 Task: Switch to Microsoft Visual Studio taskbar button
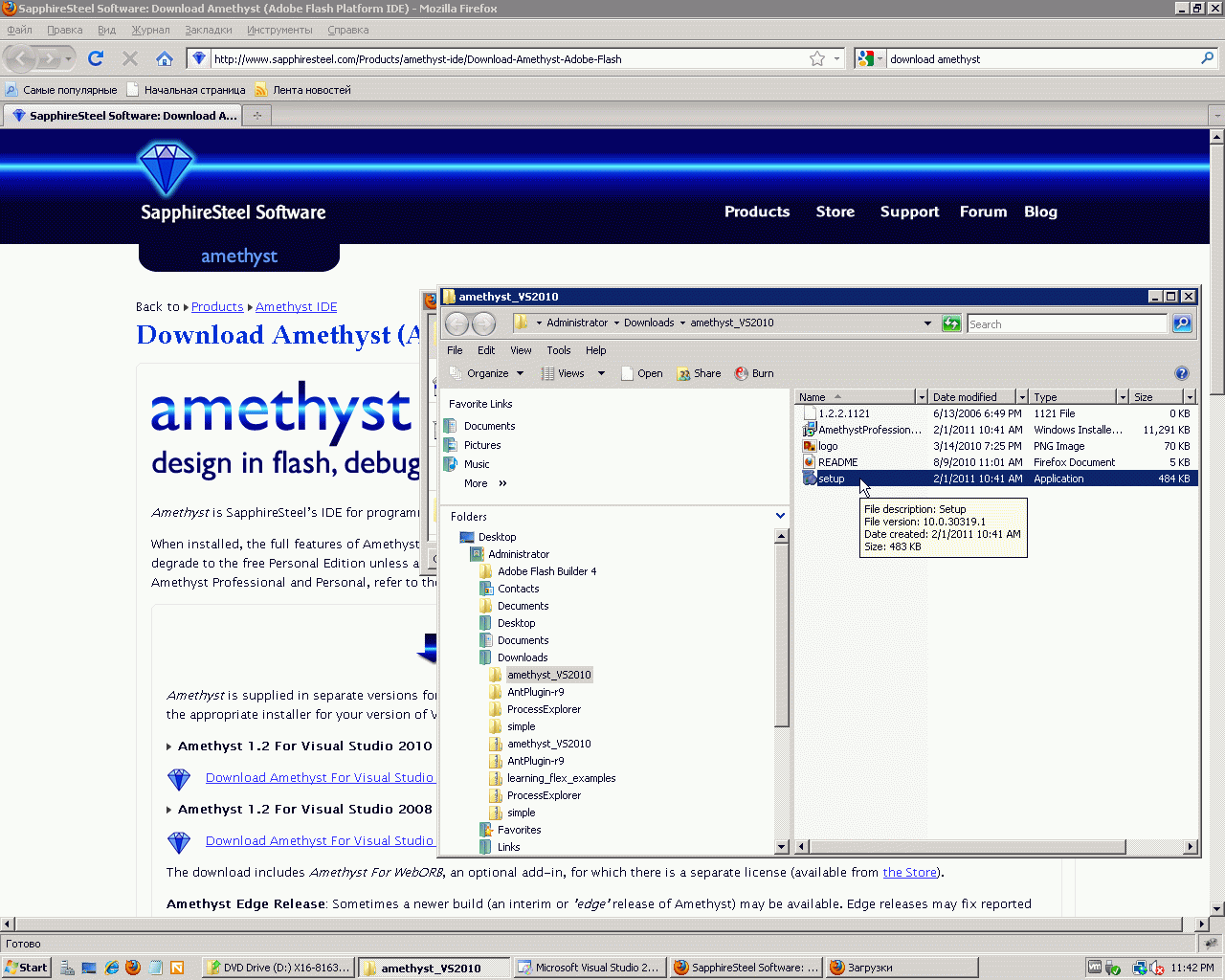[x=588, y=968]
